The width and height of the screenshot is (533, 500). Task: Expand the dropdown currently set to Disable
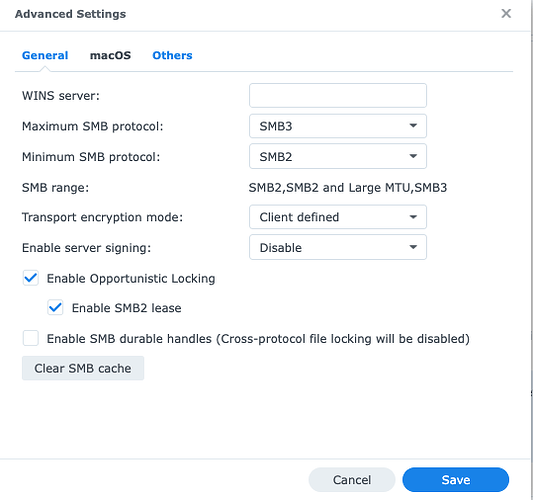338,247
